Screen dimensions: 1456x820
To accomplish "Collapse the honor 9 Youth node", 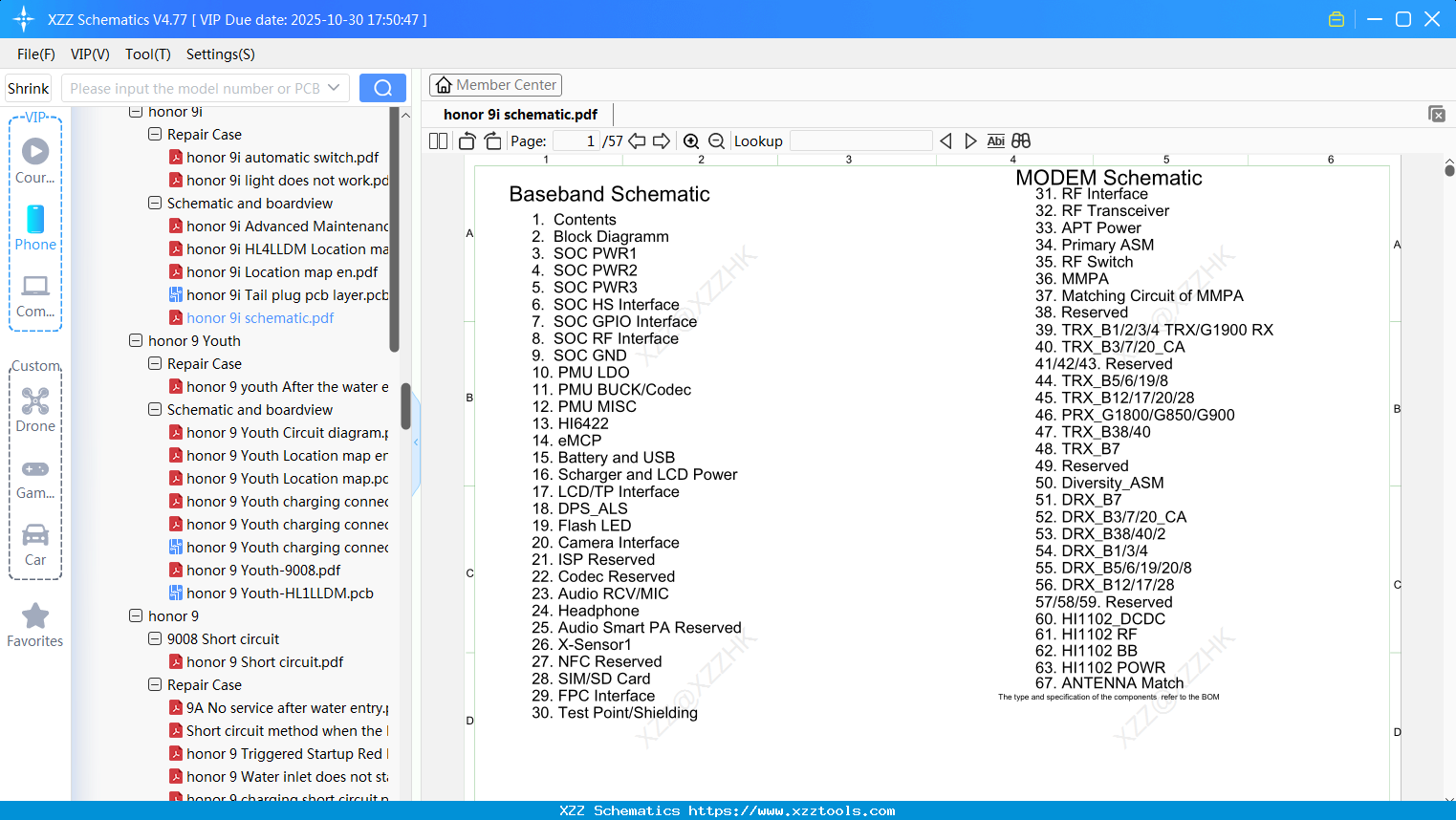I will pyautogui.click(x=136, y=341).
